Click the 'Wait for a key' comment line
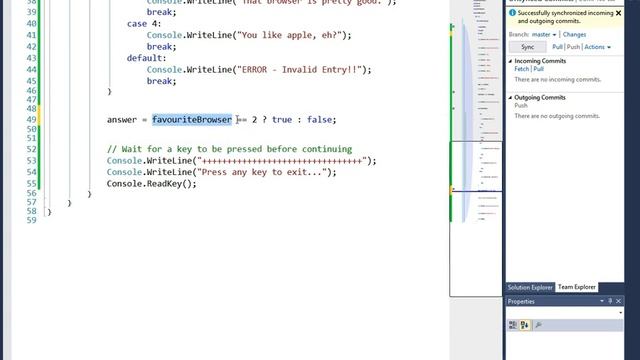Screen dimensions: 640x360 coord(229,149)
